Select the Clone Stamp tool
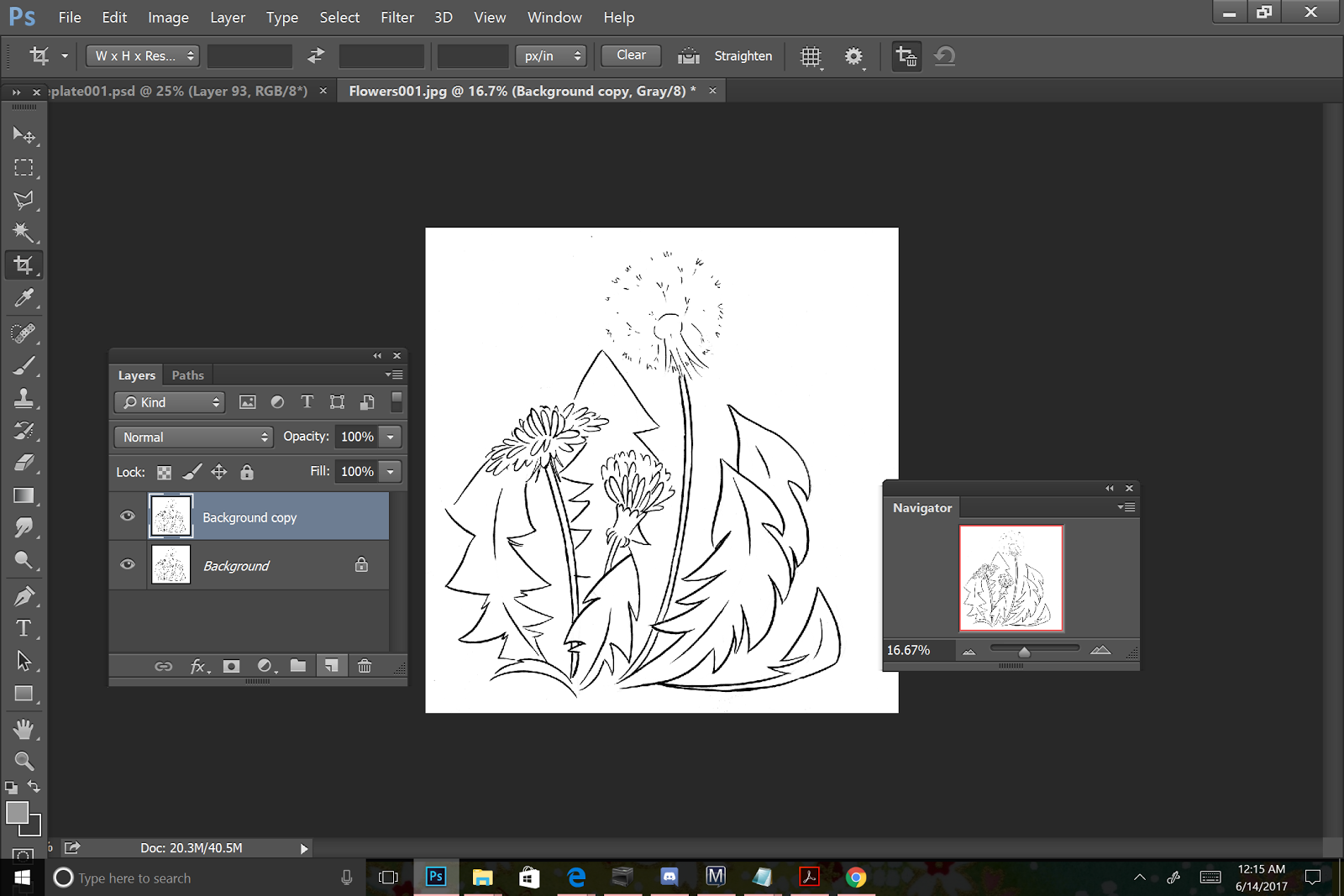 click(24, 398)
